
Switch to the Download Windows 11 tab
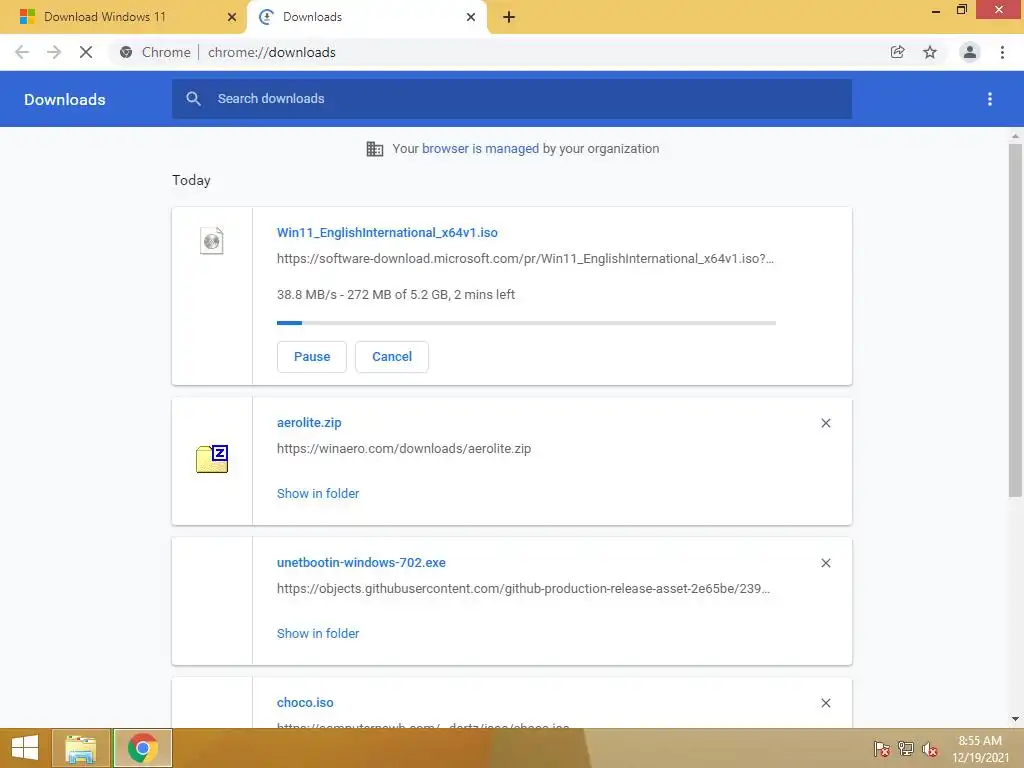click(122, 17)
